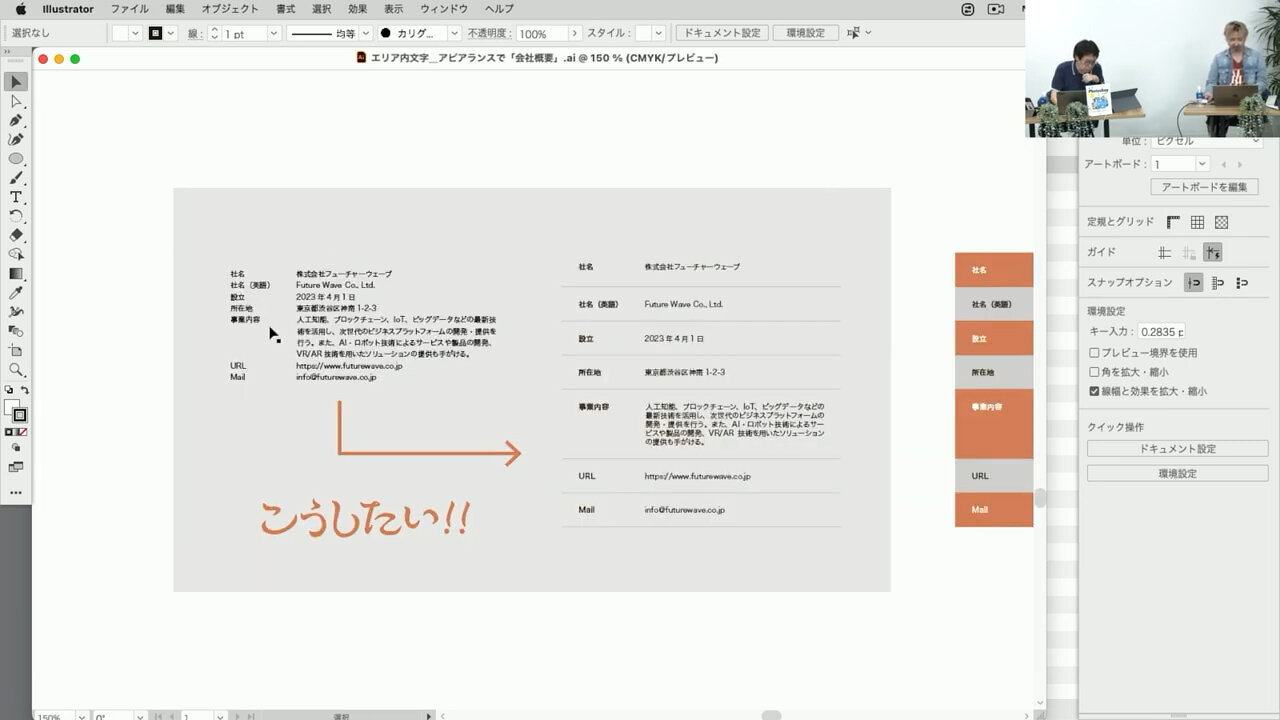Change screen mode in toolbar
Screen dimensions: 1280x720
click(x=16, y=467)
